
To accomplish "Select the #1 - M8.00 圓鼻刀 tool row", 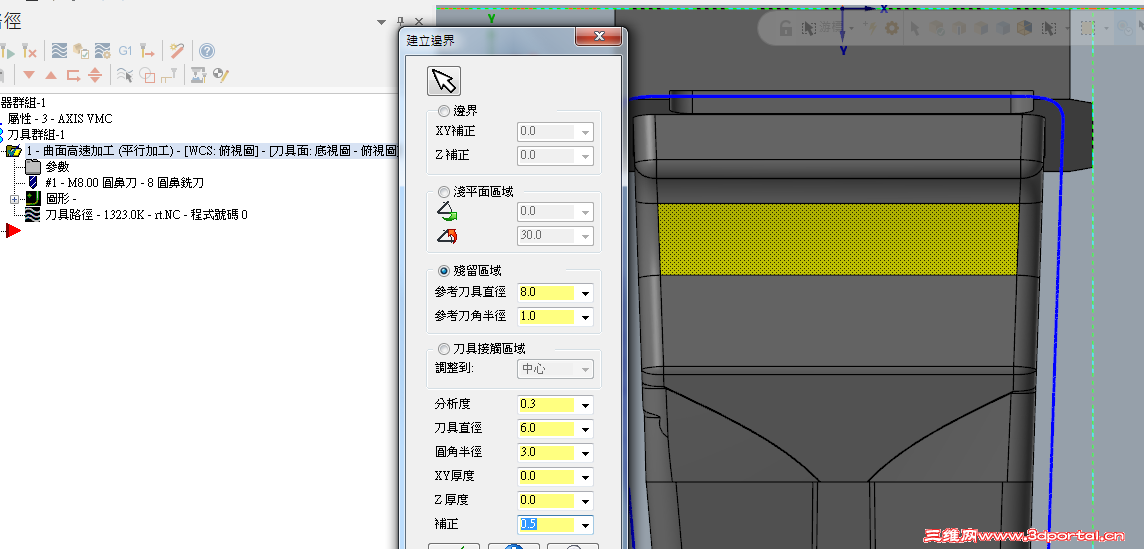I will tap(124, 183).
